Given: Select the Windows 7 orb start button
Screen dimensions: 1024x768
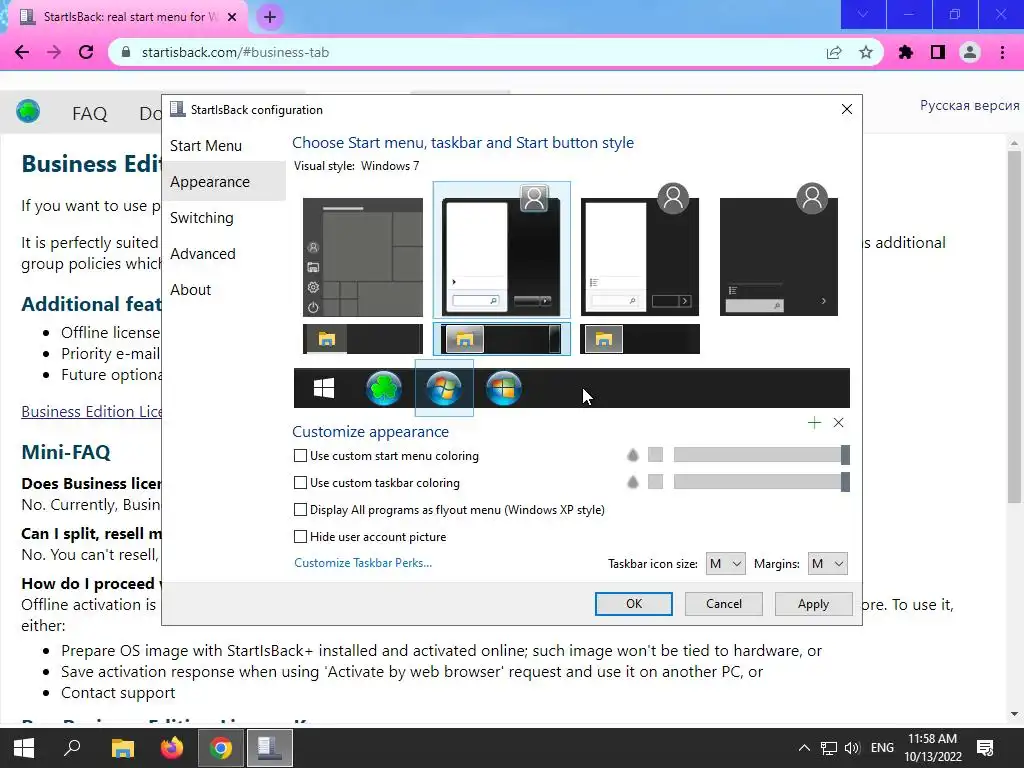Looking at the screenshot, I should [x=444, y=388].
